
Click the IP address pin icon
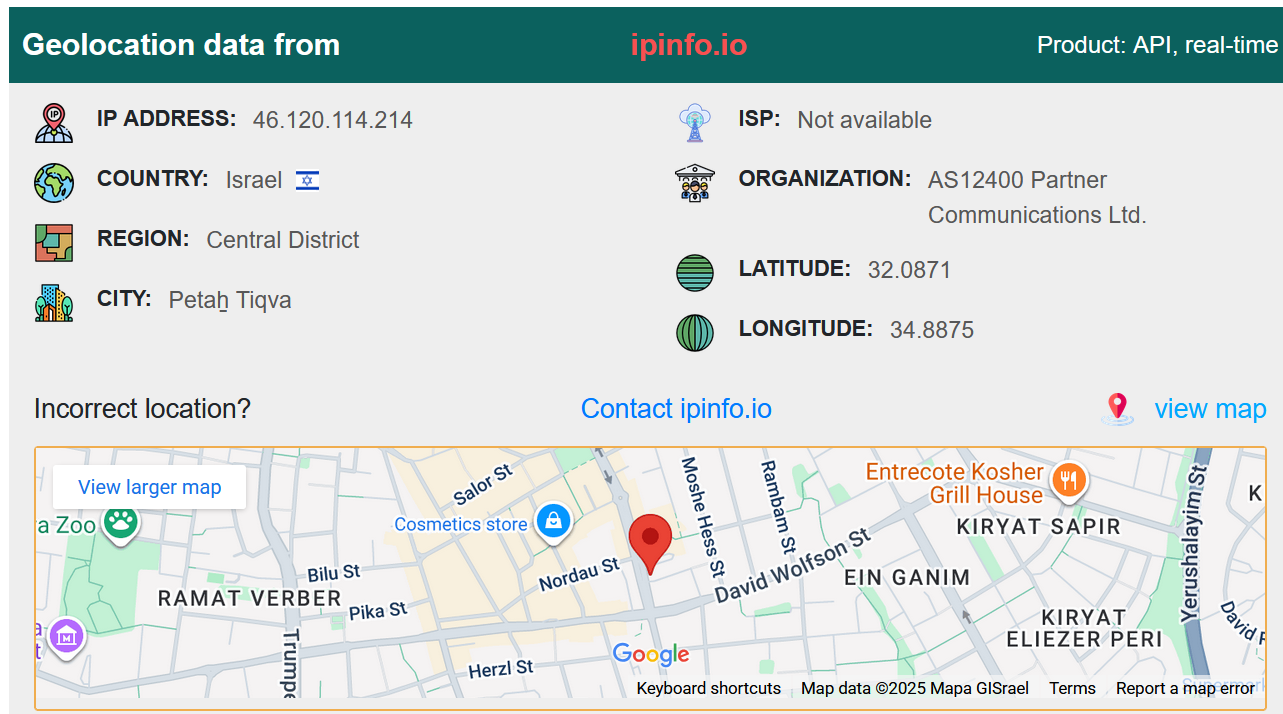click(54, 123)
